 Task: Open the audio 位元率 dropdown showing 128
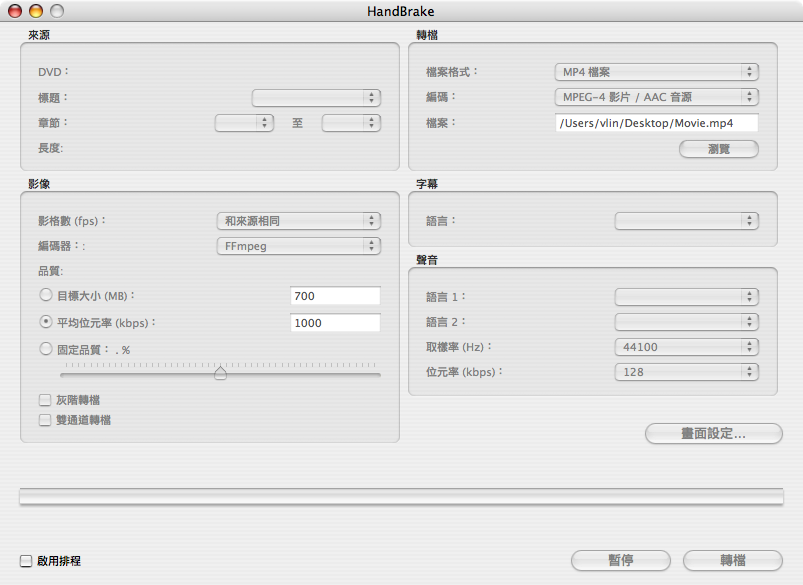click(x=687, y=372)
